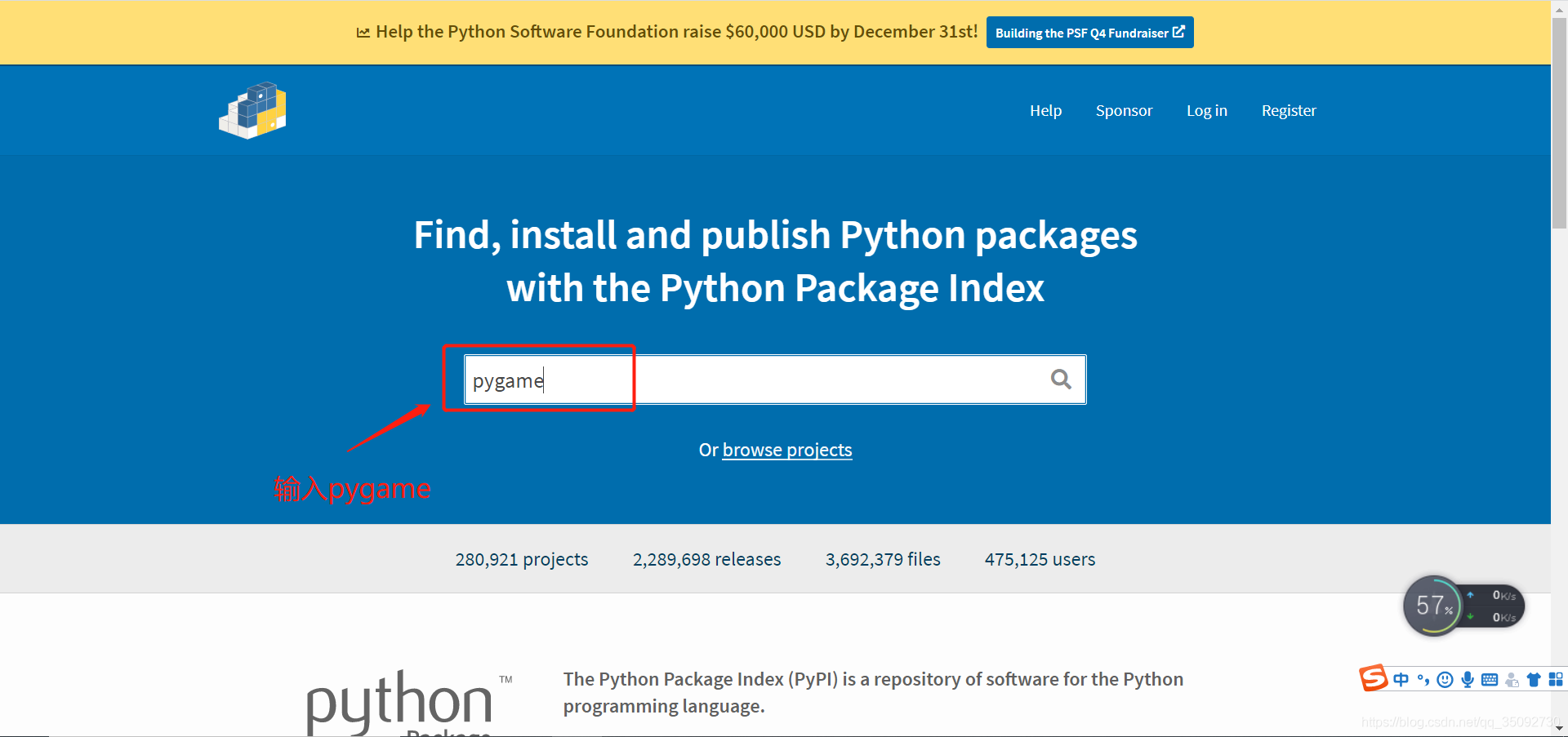Click Log in in the header
This screenshot has width=1568, height=737.
(x=1207, y=110)
